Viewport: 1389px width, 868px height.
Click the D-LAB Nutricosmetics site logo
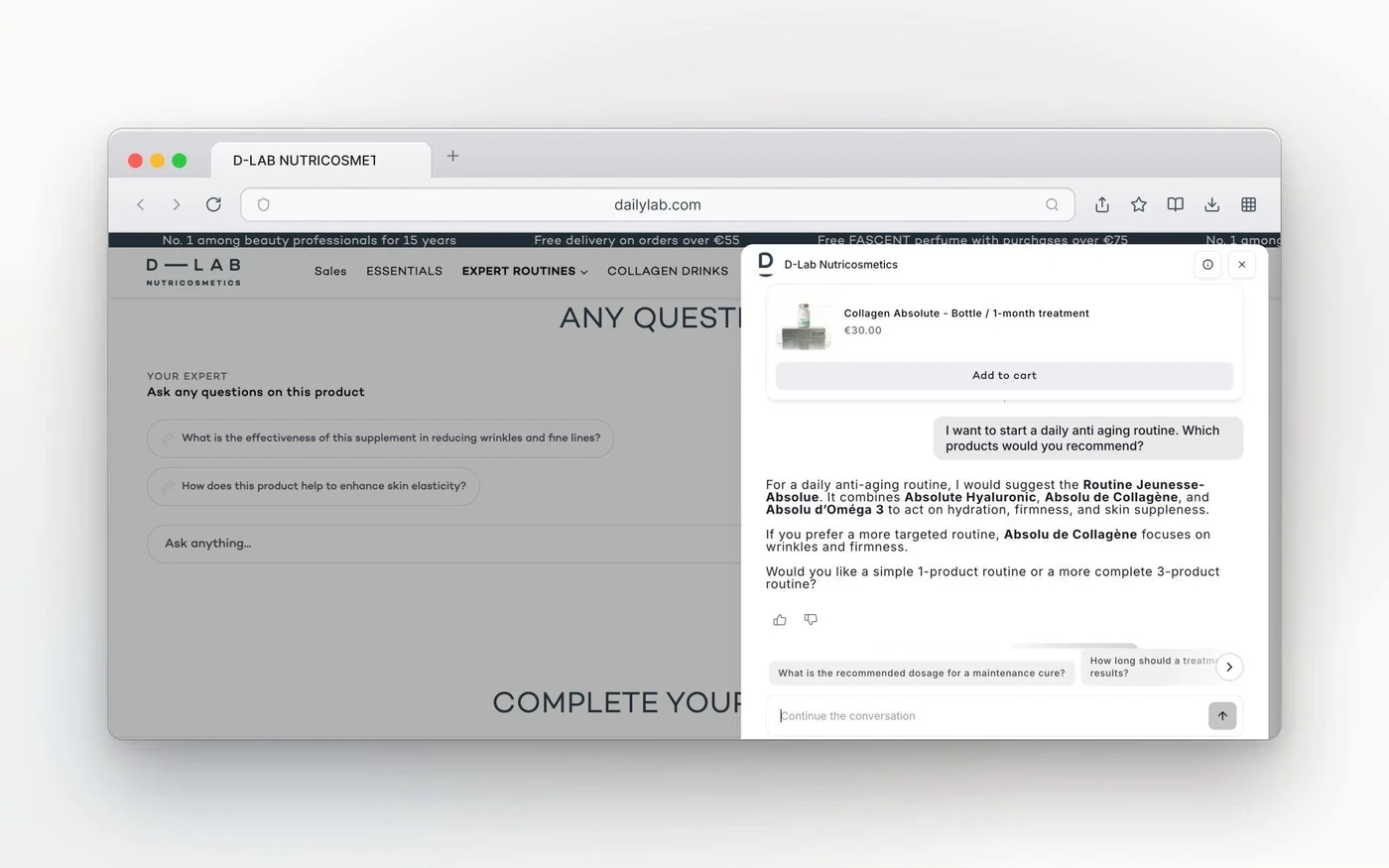(193, 271)
